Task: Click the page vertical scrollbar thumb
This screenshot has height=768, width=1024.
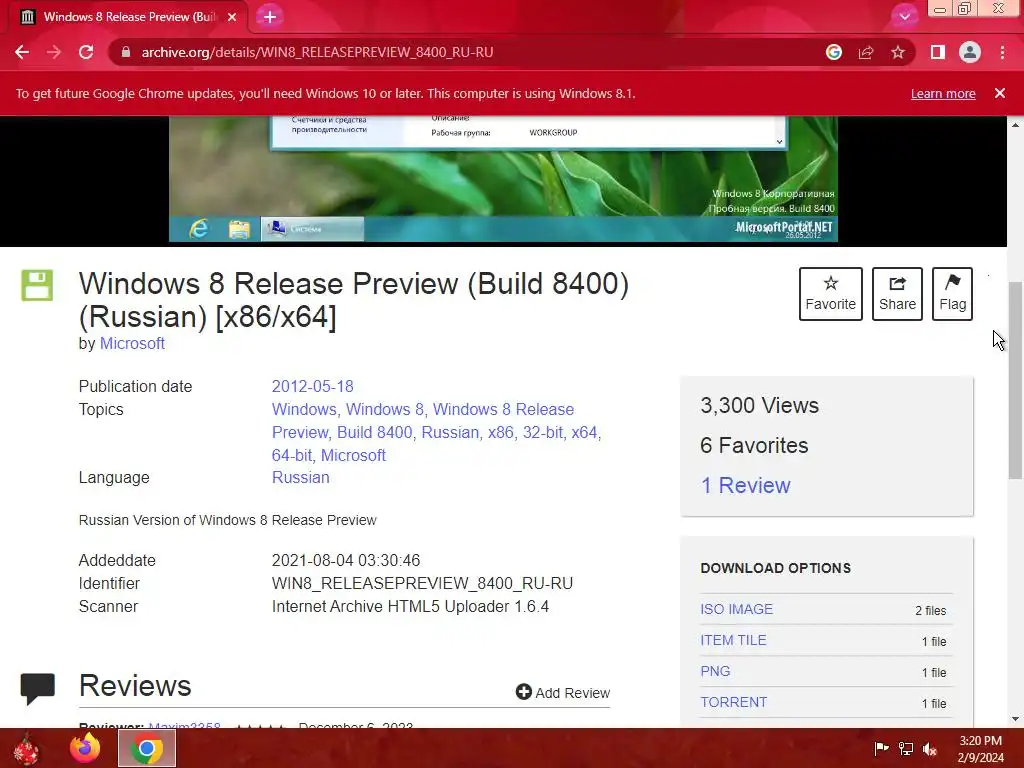Action: click(1015, 380)
